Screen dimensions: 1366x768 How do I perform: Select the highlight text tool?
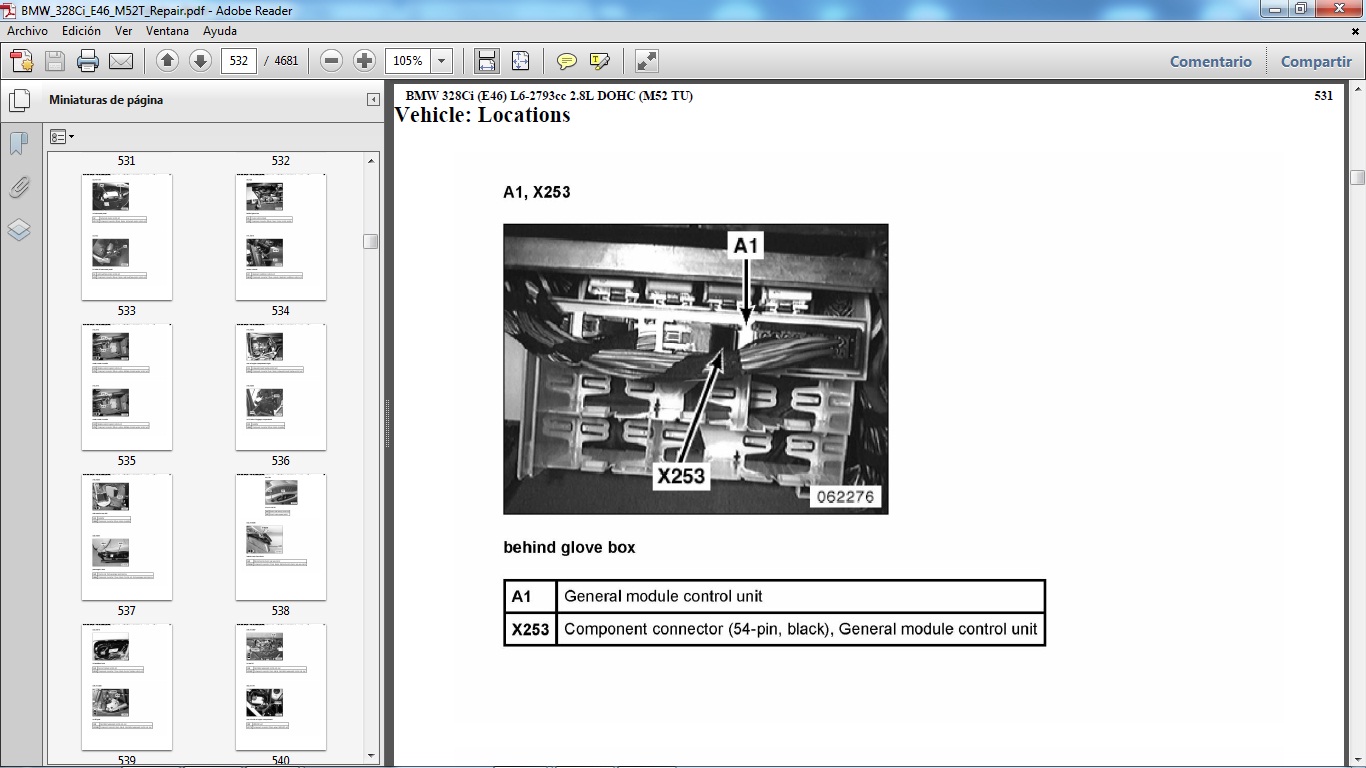click(x=600, y=61)
